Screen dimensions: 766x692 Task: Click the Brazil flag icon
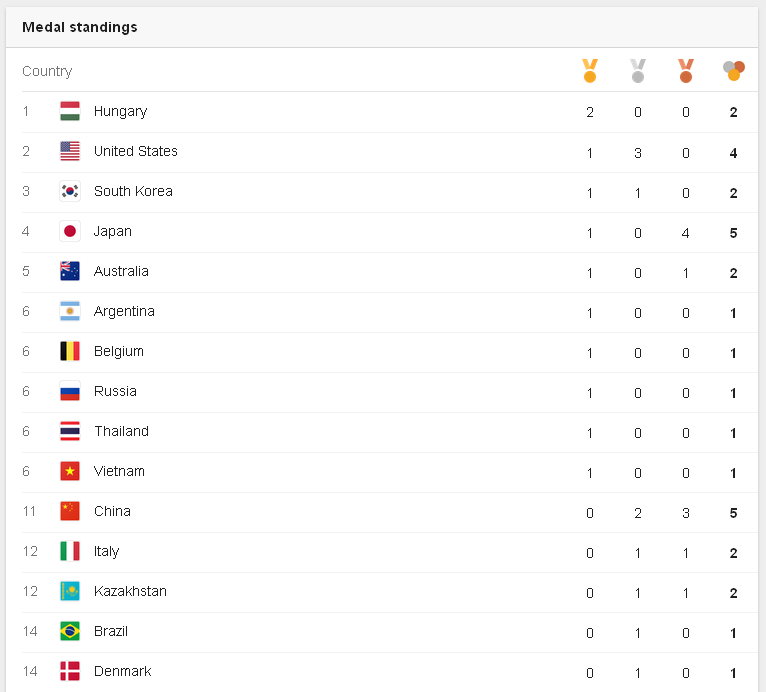point(70,631)
